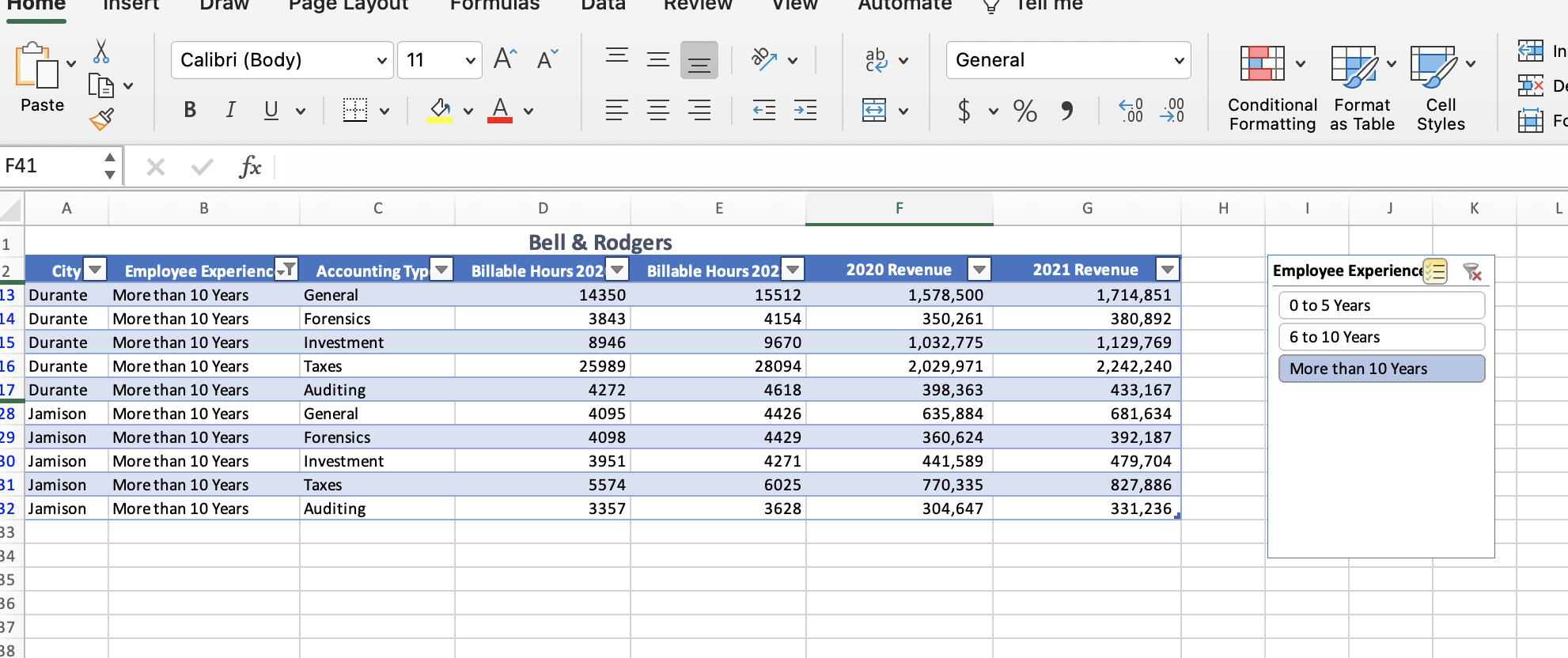Increase decimal places
Screen dimensions: 1568x658
pyautogui.click(x=1131, y=110)
